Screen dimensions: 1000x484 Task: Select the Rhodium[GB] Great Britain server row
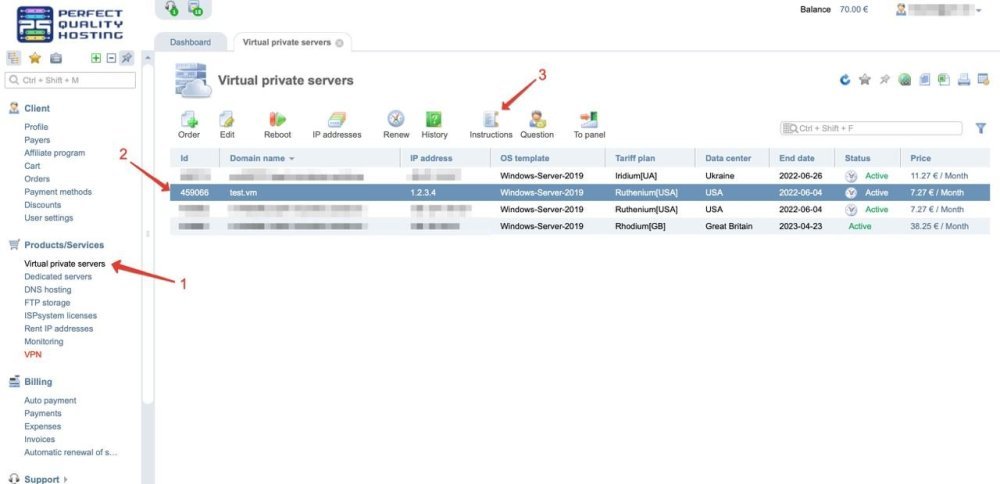tap(580, 226)
